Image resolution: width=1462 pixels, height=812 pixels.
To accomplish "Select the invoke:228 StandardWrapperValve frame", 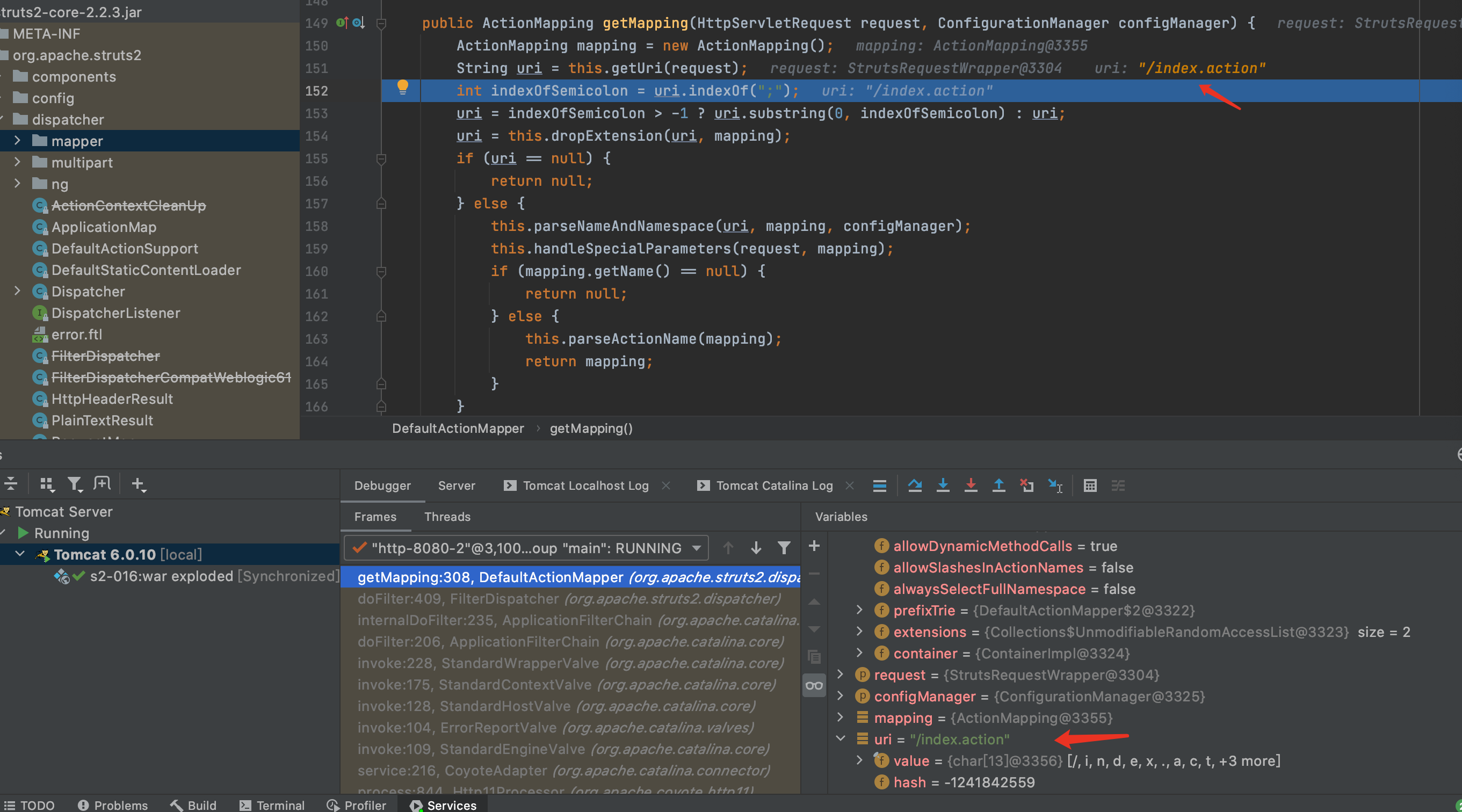I will point(569,663).
